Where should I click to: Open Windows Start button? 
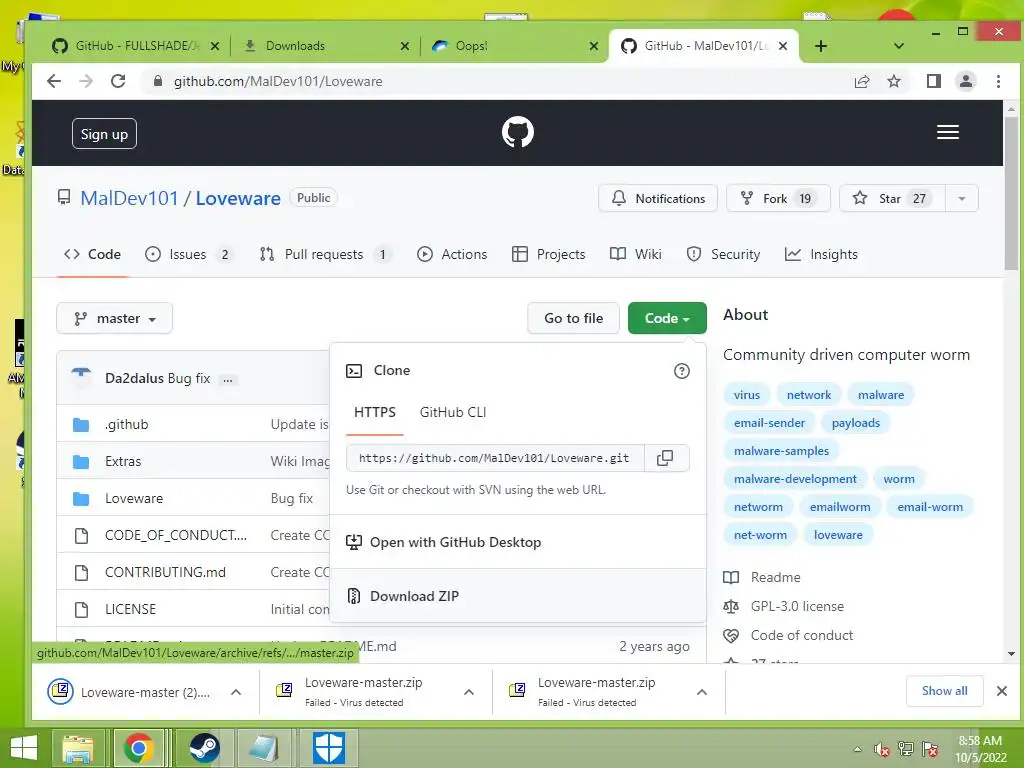coord(24,748)
